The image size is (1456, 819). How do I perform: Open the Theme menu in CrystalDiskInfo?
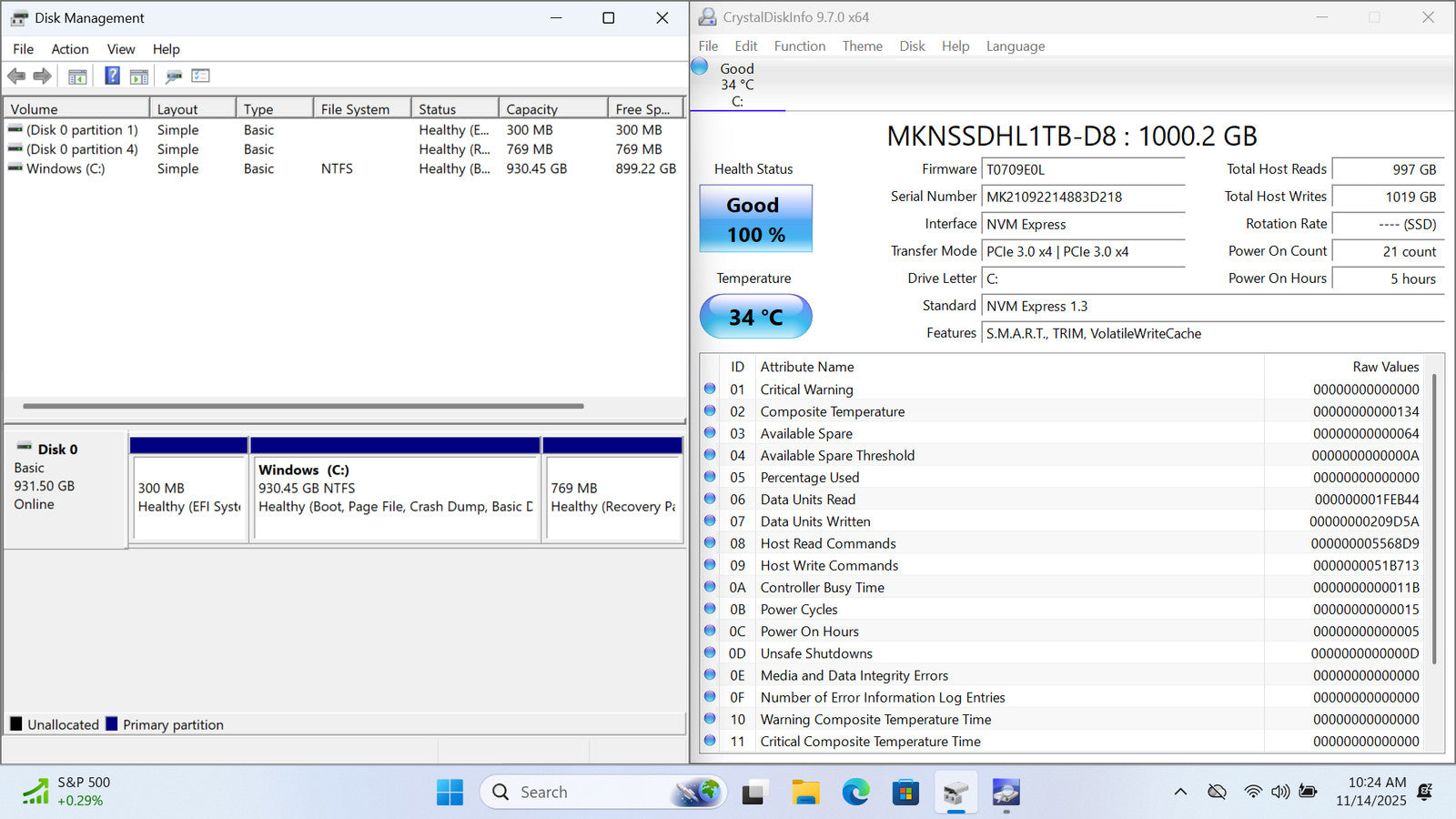pos(862,46)
